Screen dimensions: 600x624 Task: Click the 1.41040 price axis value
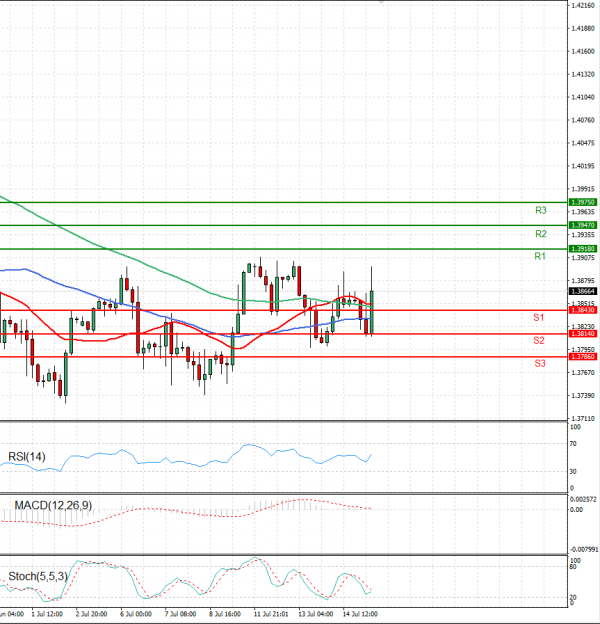tap(583, 97)
